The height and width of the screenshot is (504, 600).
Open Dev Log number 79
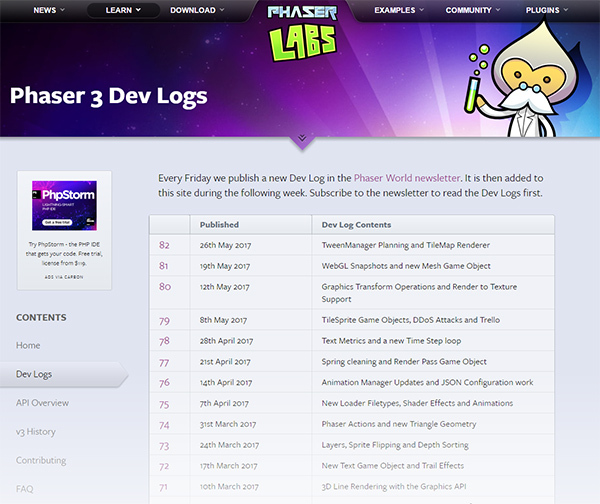164,320
